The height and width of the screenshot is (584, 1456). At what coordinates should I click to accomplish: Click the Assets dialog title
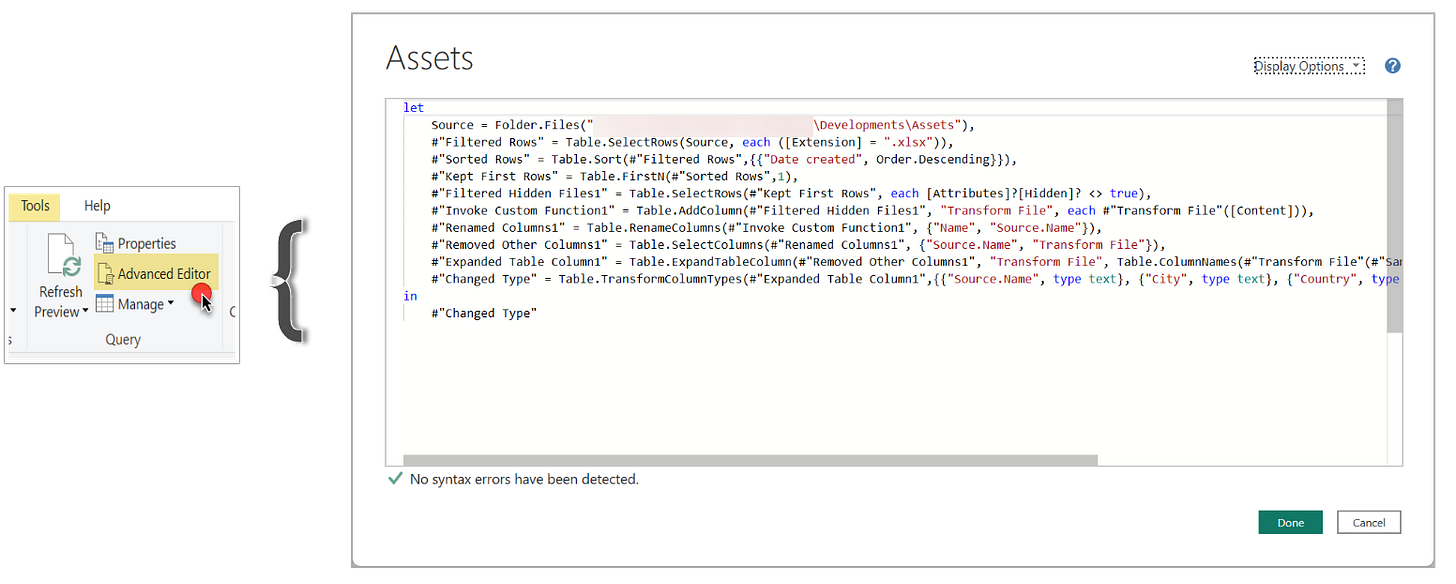[x=430, y=58]
